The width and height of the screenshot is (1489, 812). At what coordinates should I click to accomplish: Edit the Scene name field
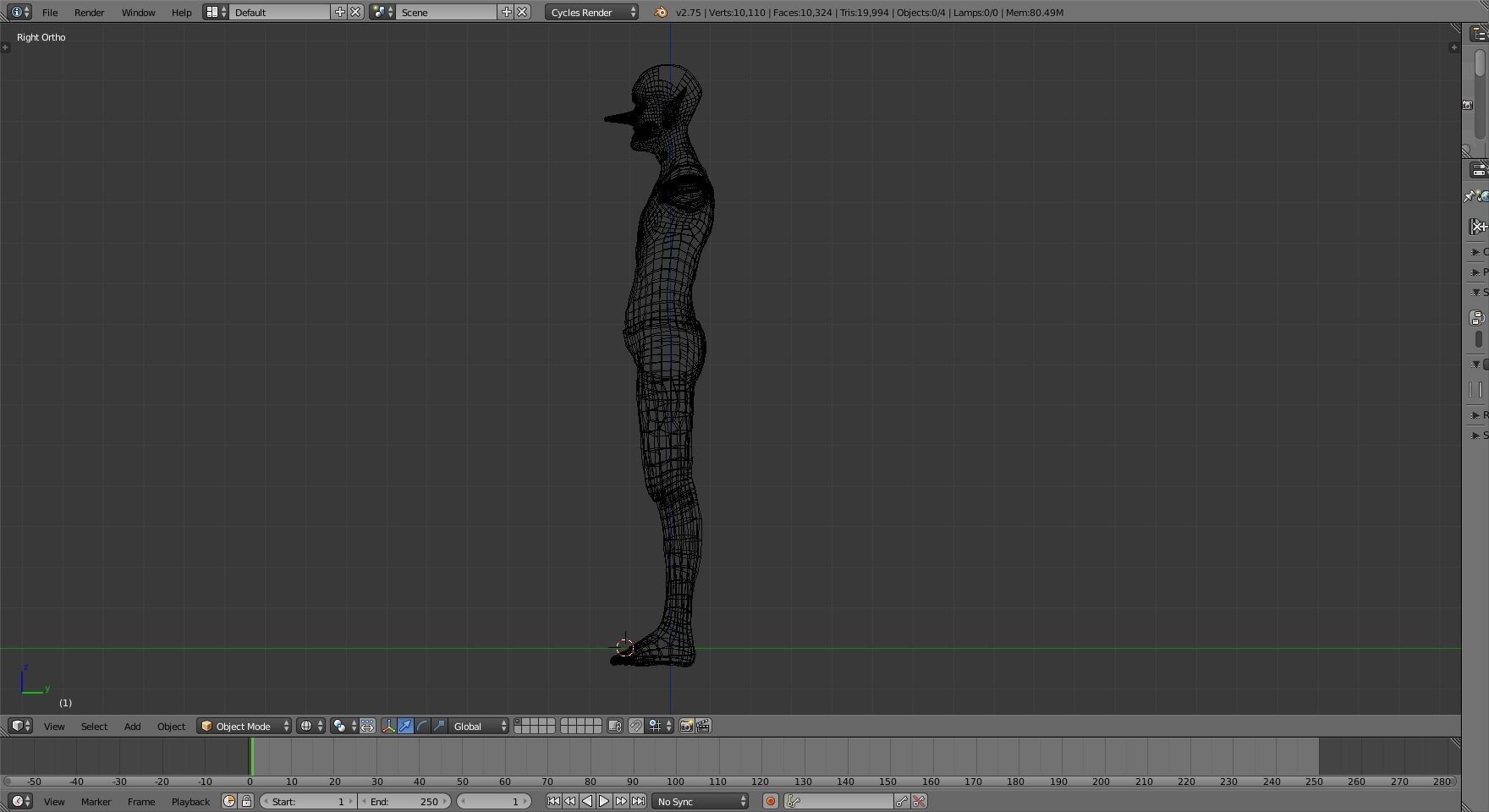pos(446,12)
